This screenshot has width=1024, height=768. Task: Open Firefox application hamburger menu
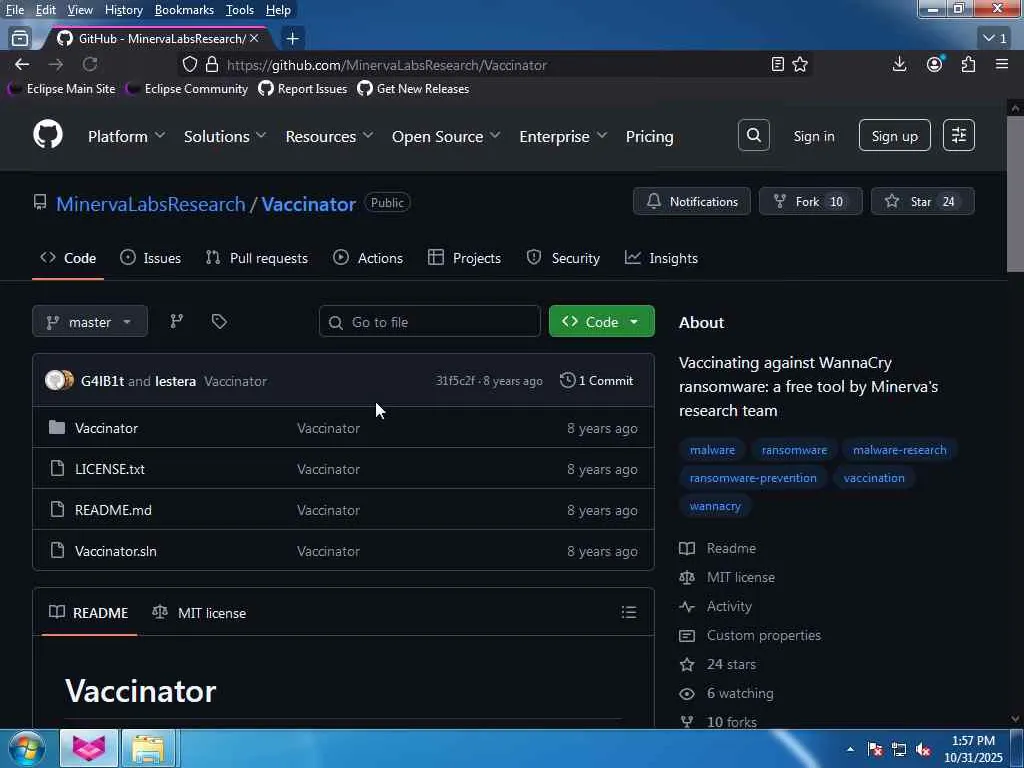point(1002,64)
